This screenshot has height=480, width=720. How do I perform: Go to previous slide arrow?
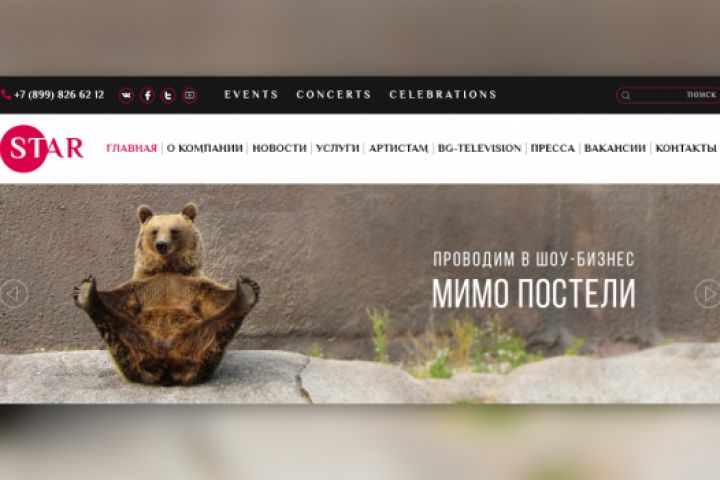point(14,293)
